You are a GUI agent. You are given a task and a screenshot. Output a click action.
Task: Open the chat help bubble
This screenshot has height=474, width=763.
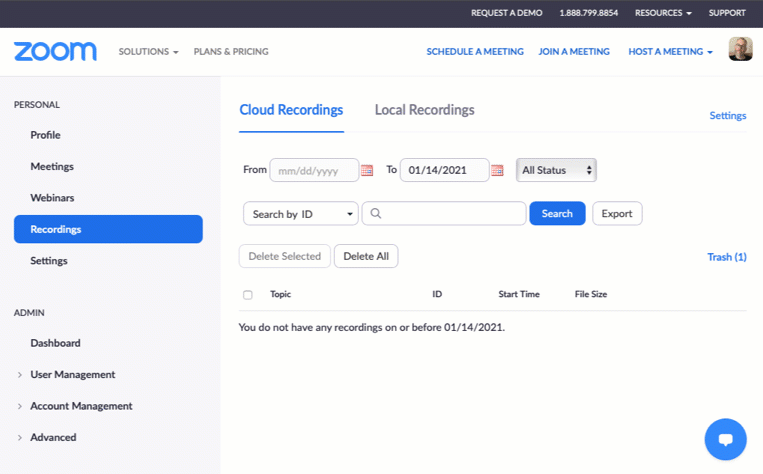pos(725,439)
